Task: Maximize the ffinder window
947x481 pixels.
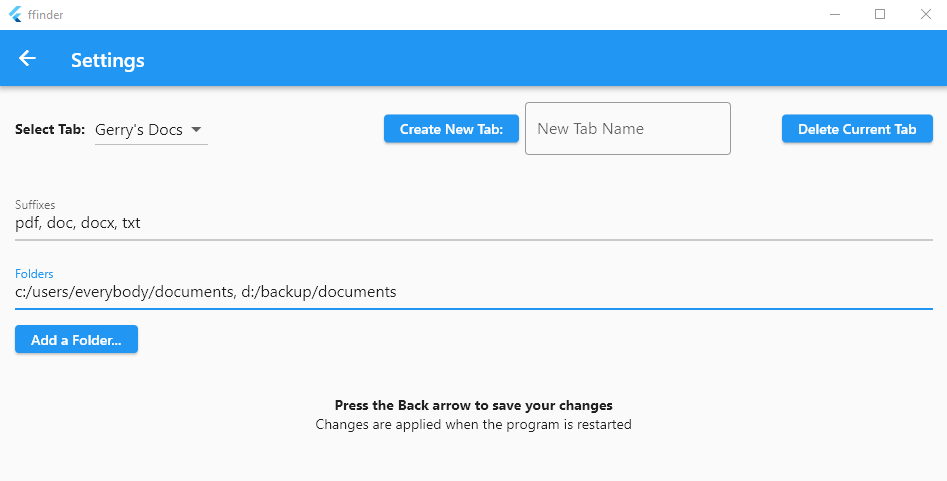Action: tap(880, 15)
